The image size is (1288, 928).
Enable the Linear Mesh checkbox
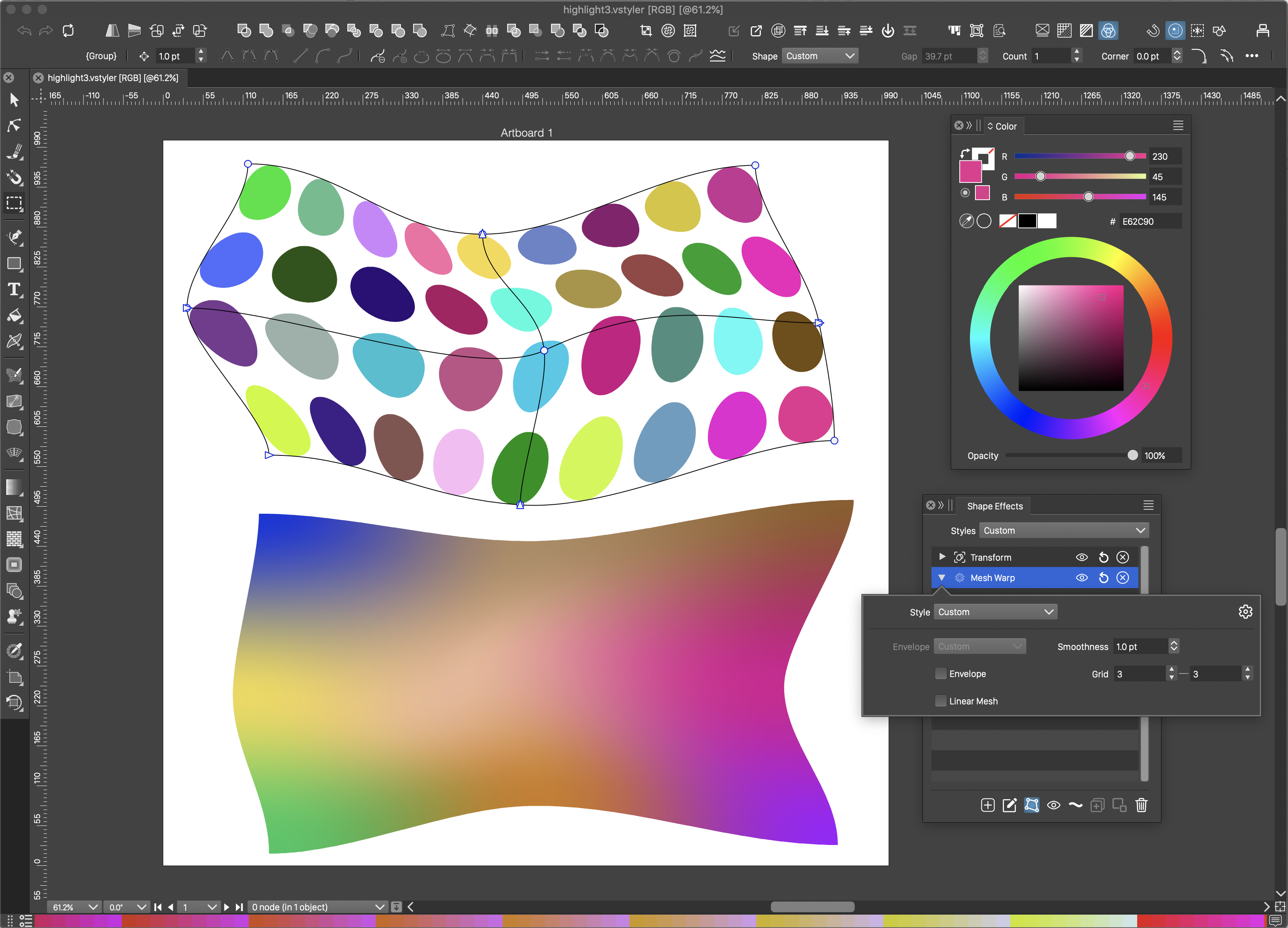point(941,701)
